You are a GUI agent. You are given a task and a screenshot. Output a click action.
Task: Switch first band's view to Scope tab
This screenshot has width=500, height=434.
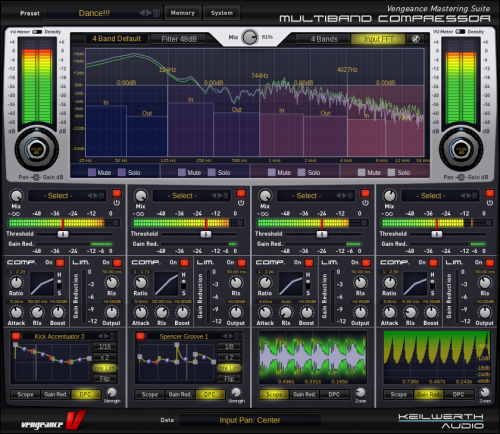25,394
